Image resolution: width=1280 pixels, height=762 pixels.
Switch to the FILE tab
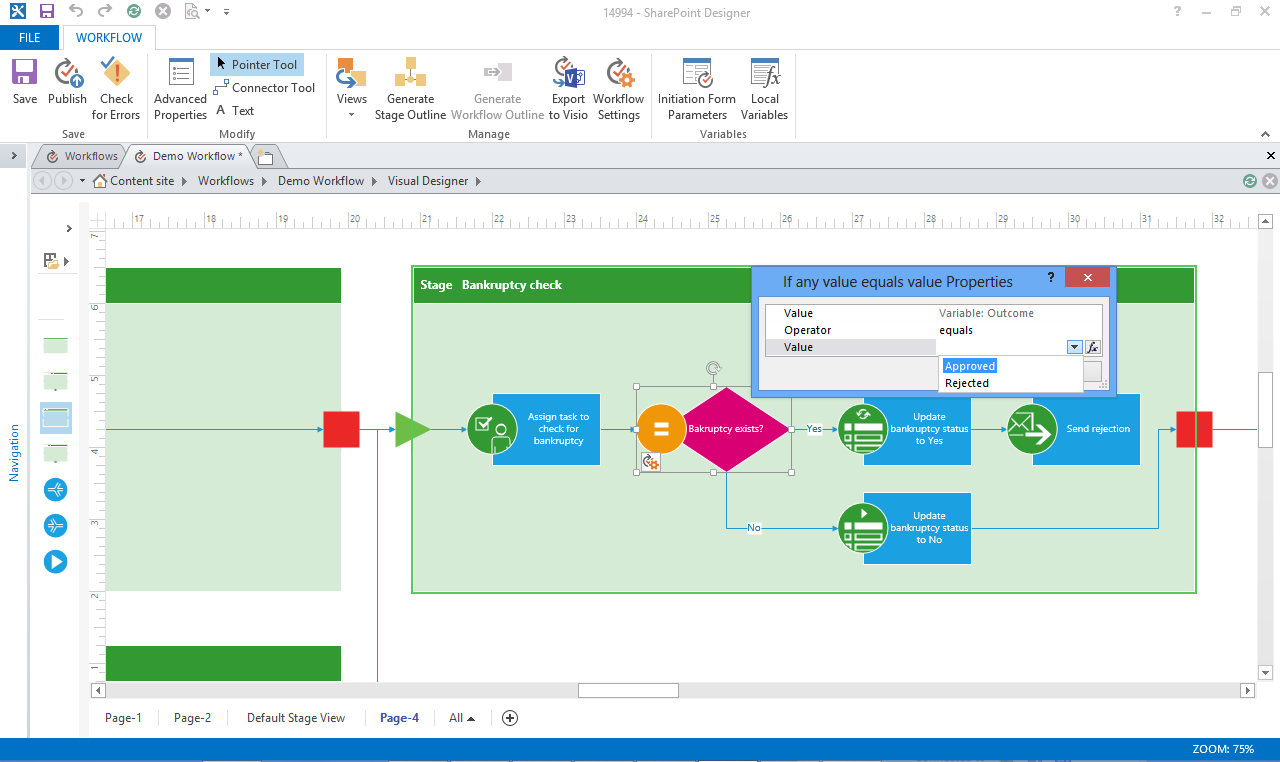pyautogui.click(x=30, y=37)
